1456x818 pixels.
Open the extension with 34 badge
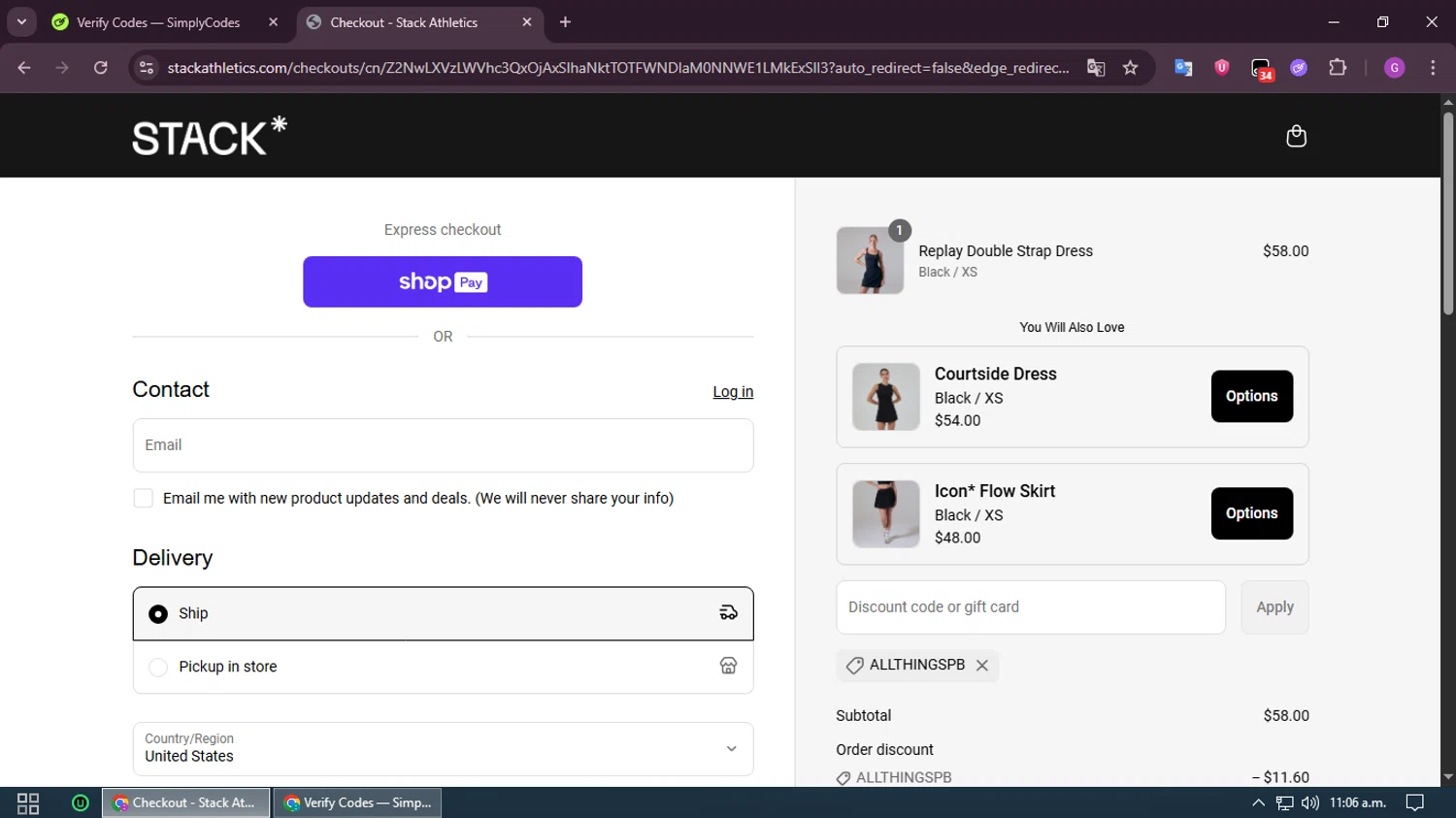pos(1261,69)
